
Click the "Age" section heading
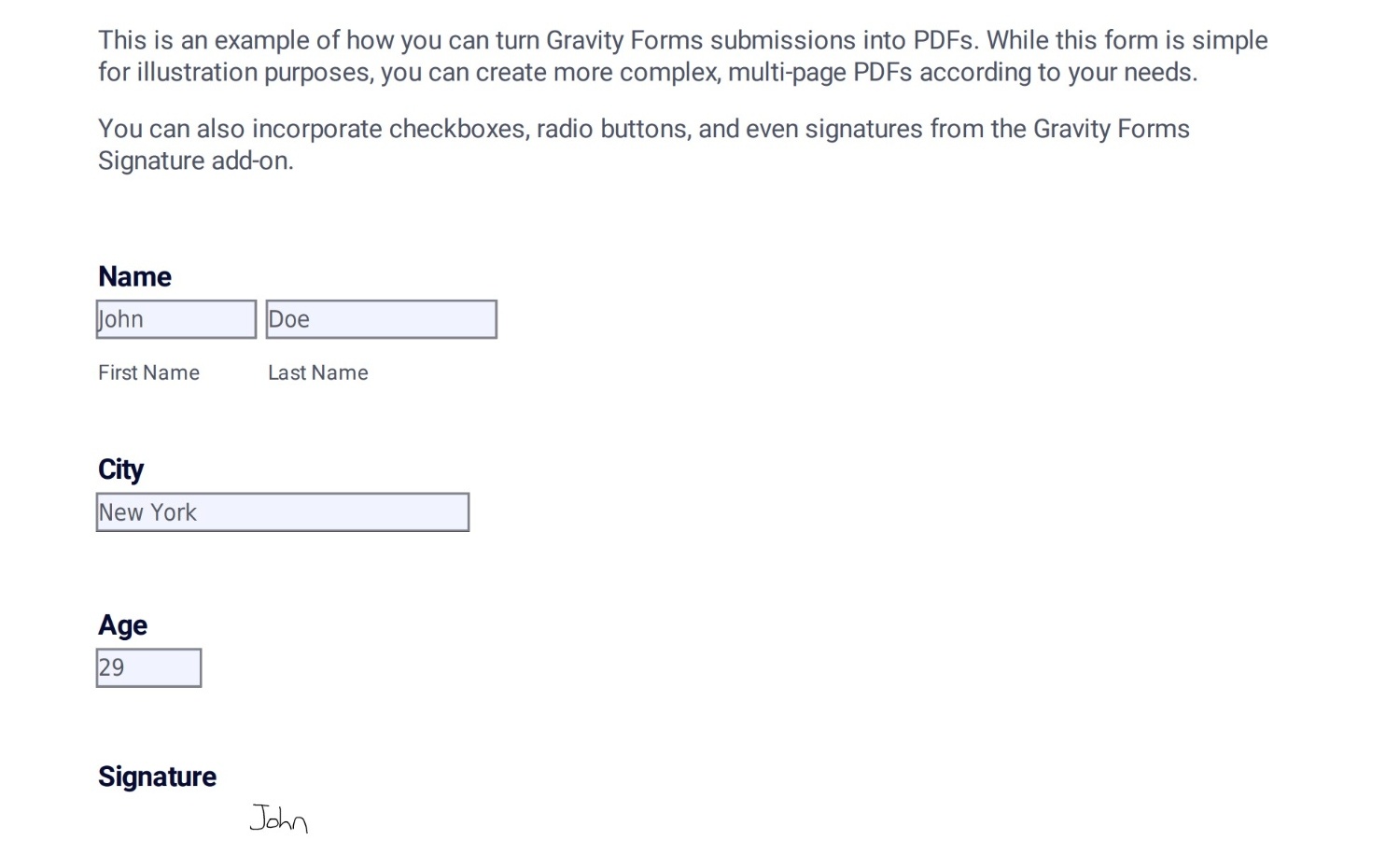[121, 625]
